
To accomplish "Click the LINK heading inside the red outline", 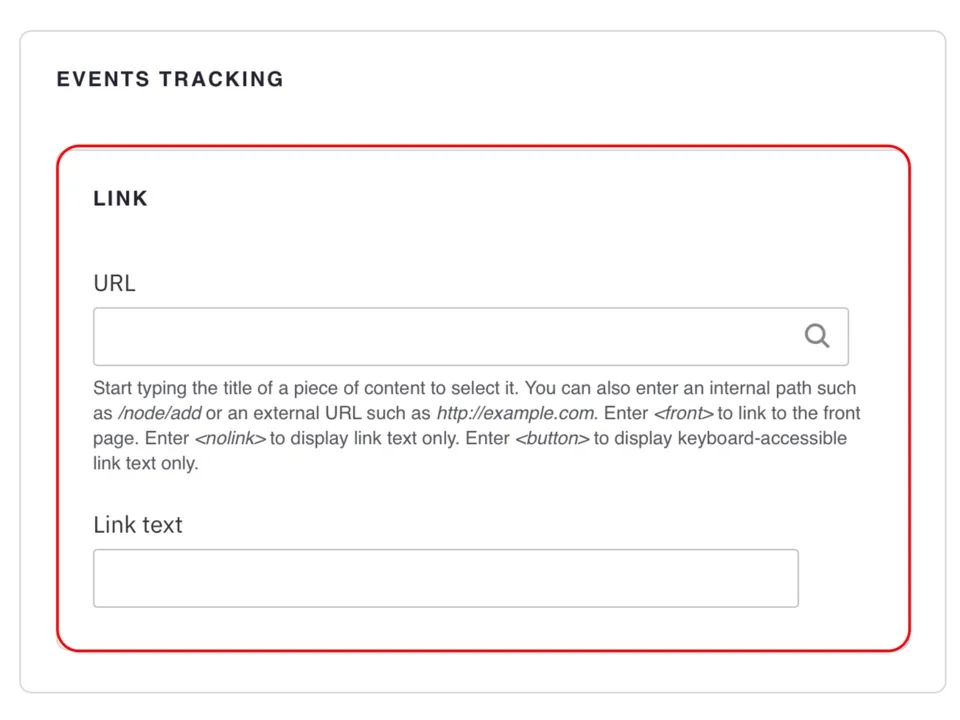I will coord(120,198).
